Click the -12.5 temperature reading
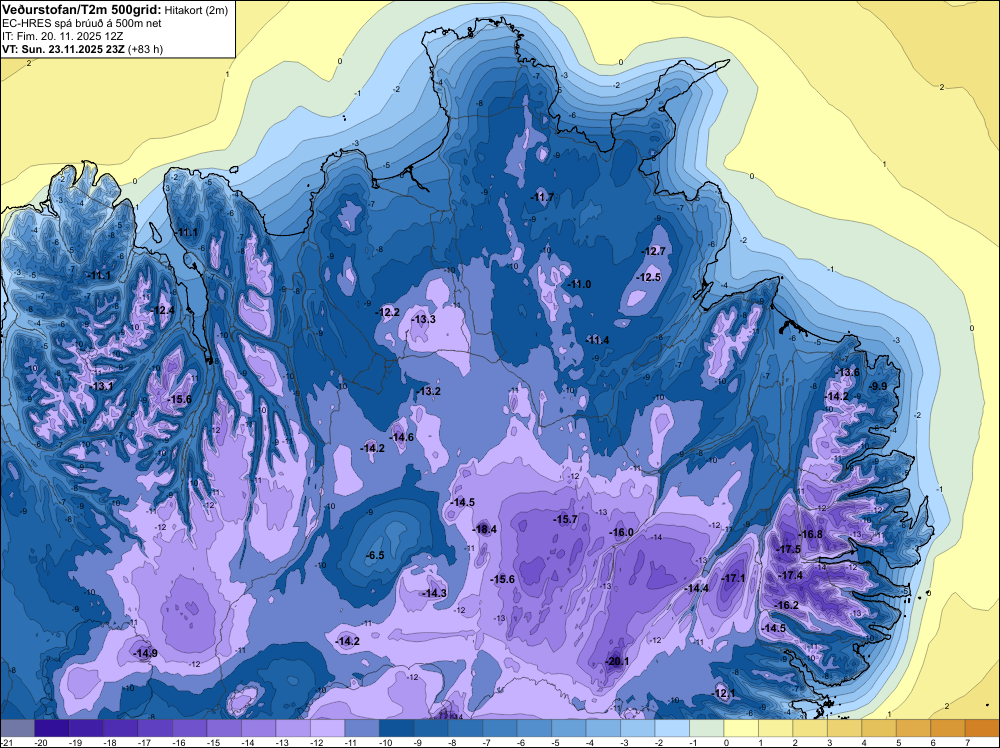 pyautogui.click(x=650, y=277)
